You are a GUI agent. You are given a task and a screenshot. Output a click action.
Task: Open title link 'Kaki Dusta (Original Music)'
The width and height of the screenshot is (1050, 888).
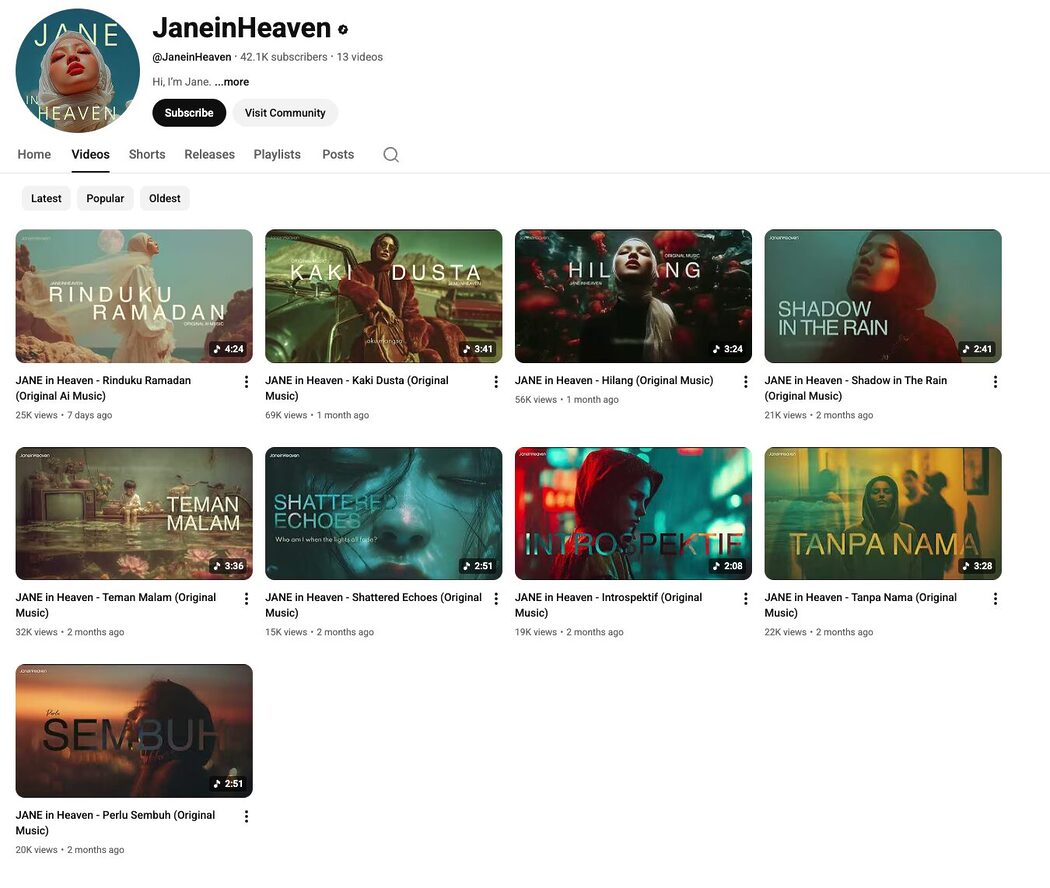pyautogui.click(x=357, y=388)
